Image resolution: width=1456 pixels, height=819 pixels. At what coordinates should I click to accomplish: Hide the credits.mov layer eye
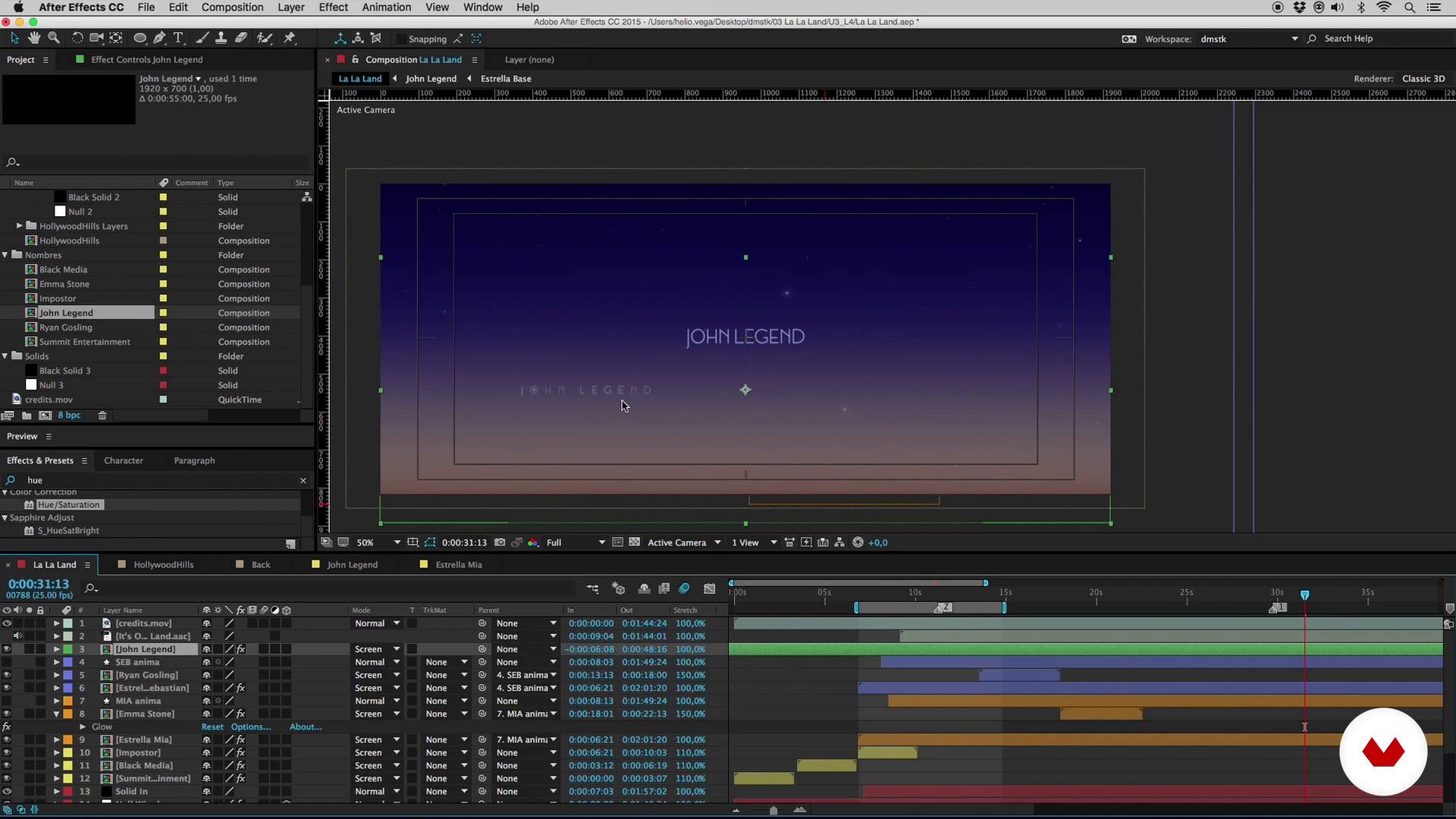pyautogui.click(x=7, y=623)
